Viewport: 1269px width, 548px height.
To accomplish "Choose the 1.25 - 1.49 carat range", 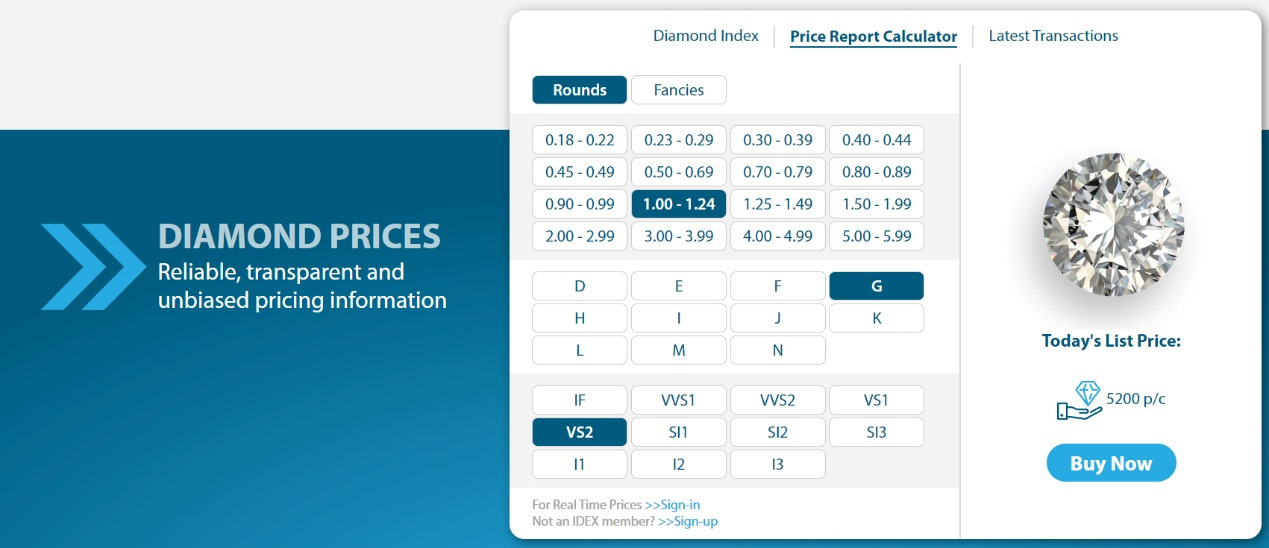I will (777, 204).
